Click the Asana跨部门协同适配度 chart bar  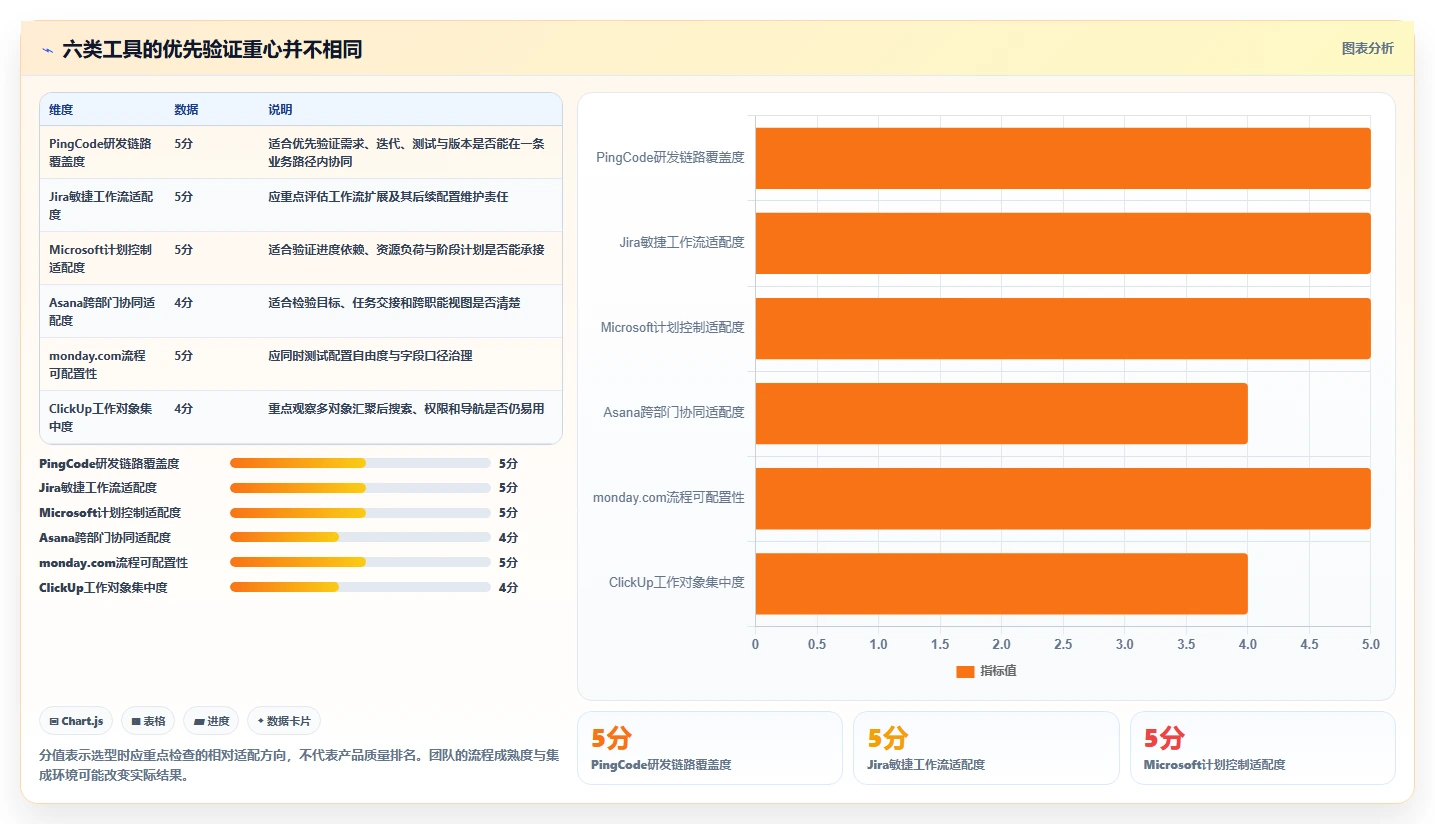tap(1001, 413)
